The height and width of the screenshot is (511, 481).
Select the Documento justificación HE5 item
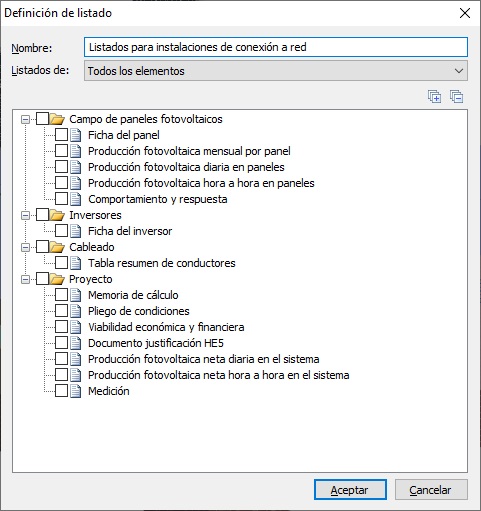pyautogui.click(x=156, y=343)
